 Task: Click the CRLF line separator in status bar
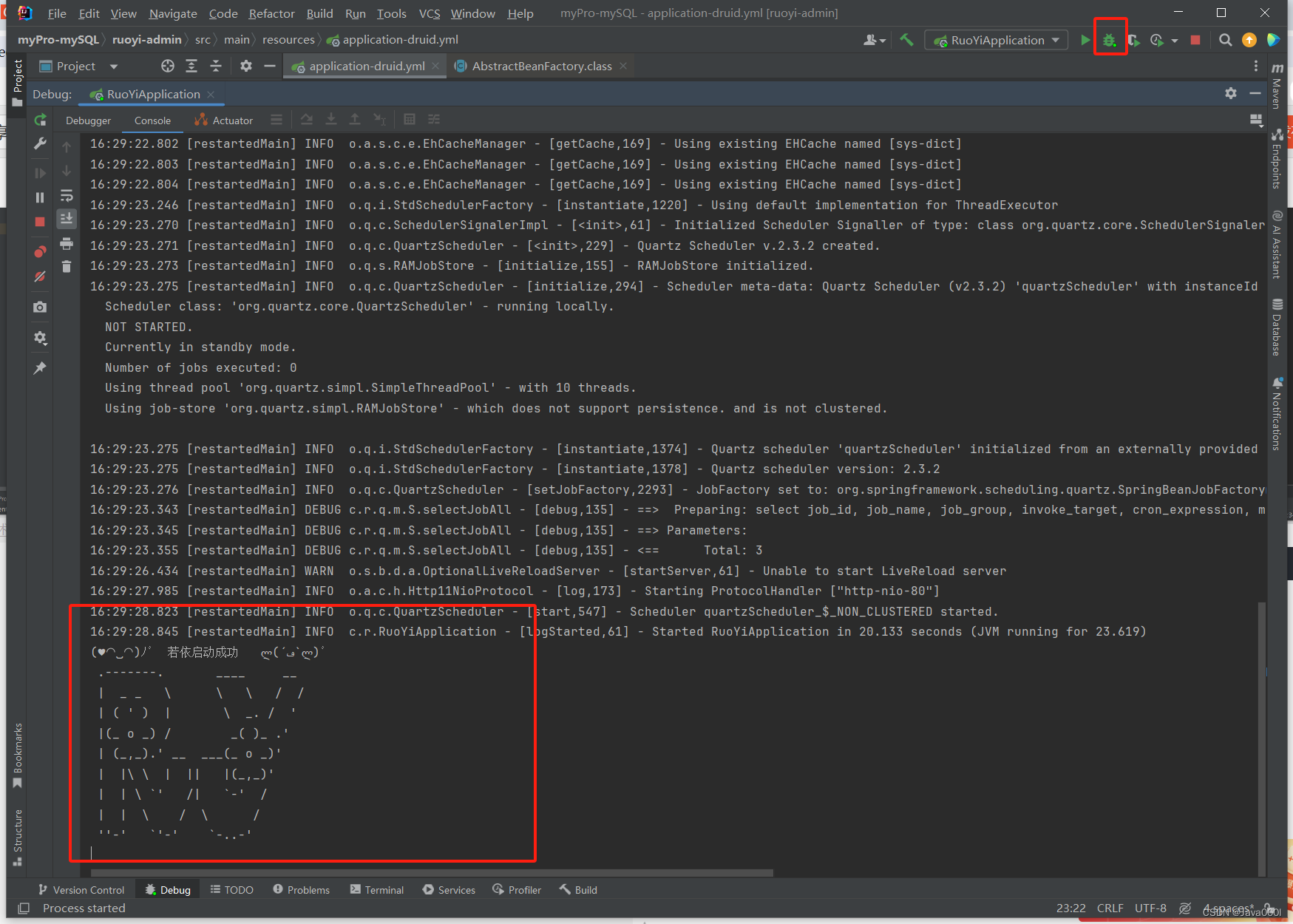pos(1110,908)
